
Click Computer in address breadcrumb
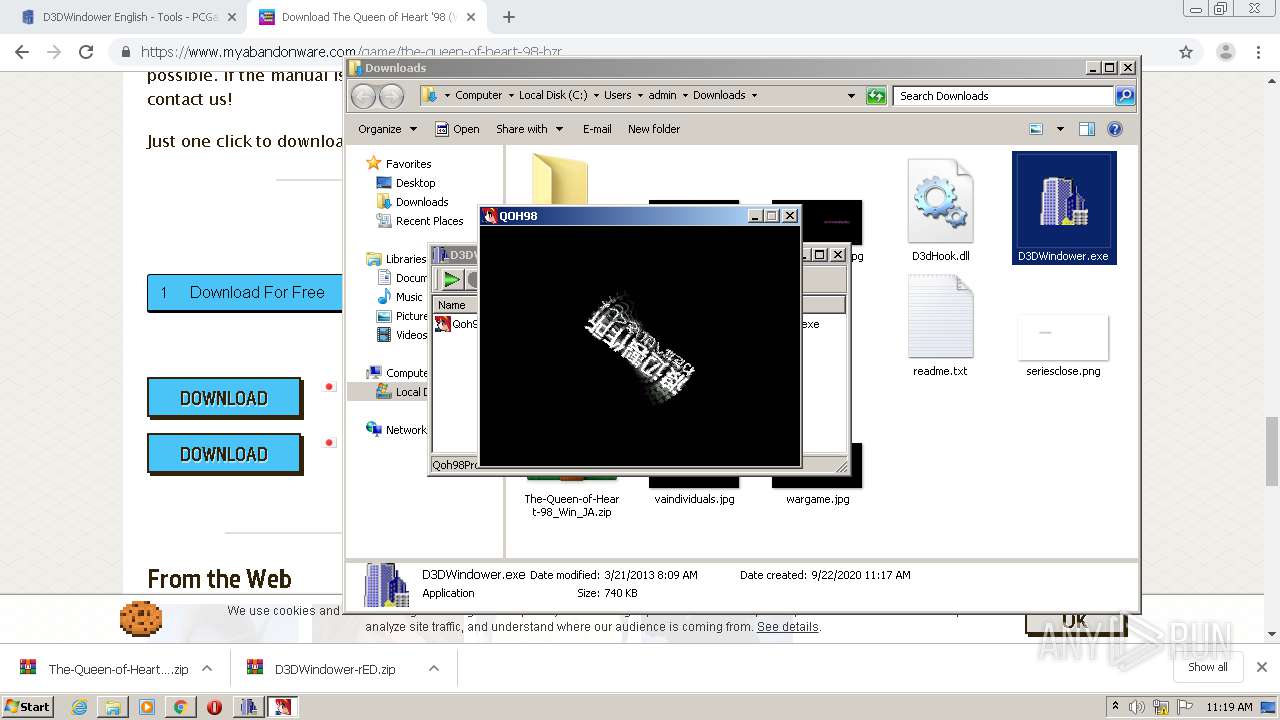[x=478, y=96]
